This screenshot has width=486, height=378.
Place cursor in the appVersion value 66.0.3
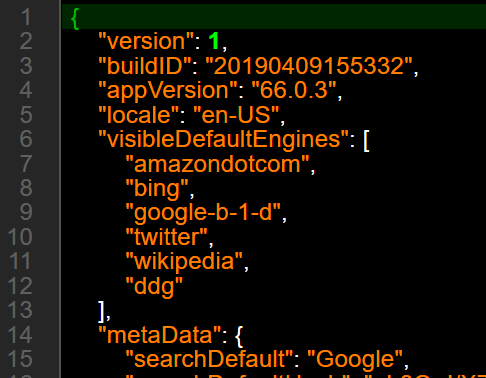click(x=294, y=90)
